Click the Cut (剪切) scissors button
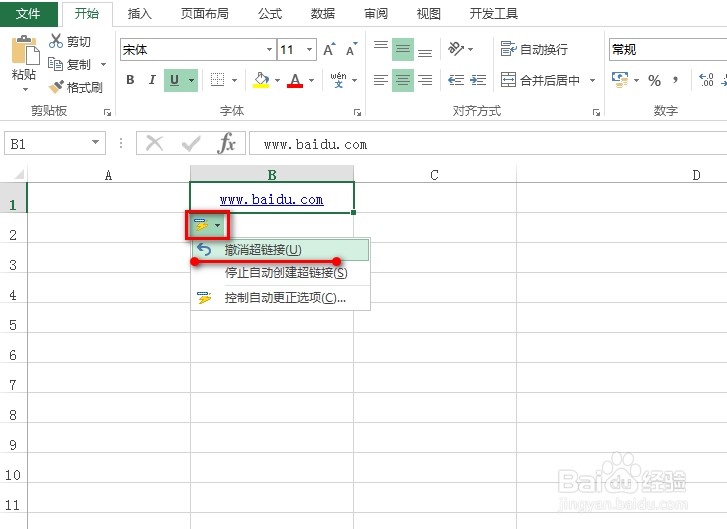727x529 pixels. (x=70, y=41)
